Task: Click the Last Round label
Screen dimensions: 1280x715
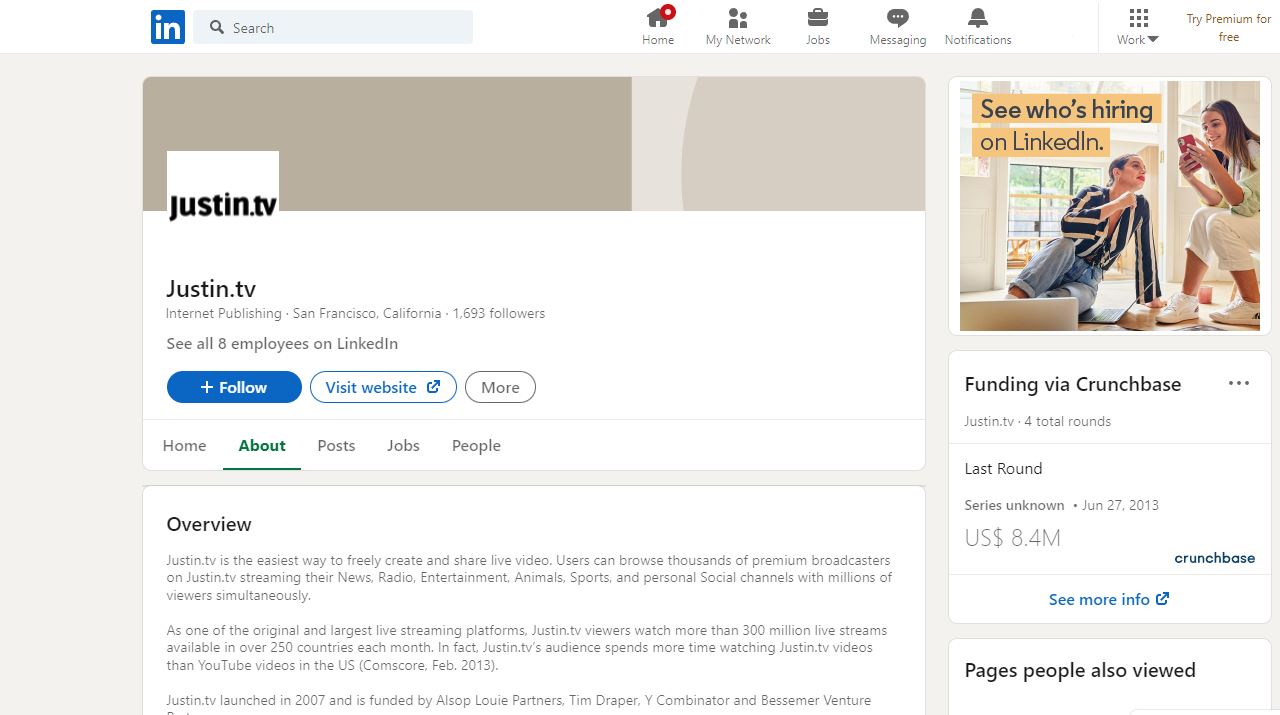Action: coord(1003,468)
